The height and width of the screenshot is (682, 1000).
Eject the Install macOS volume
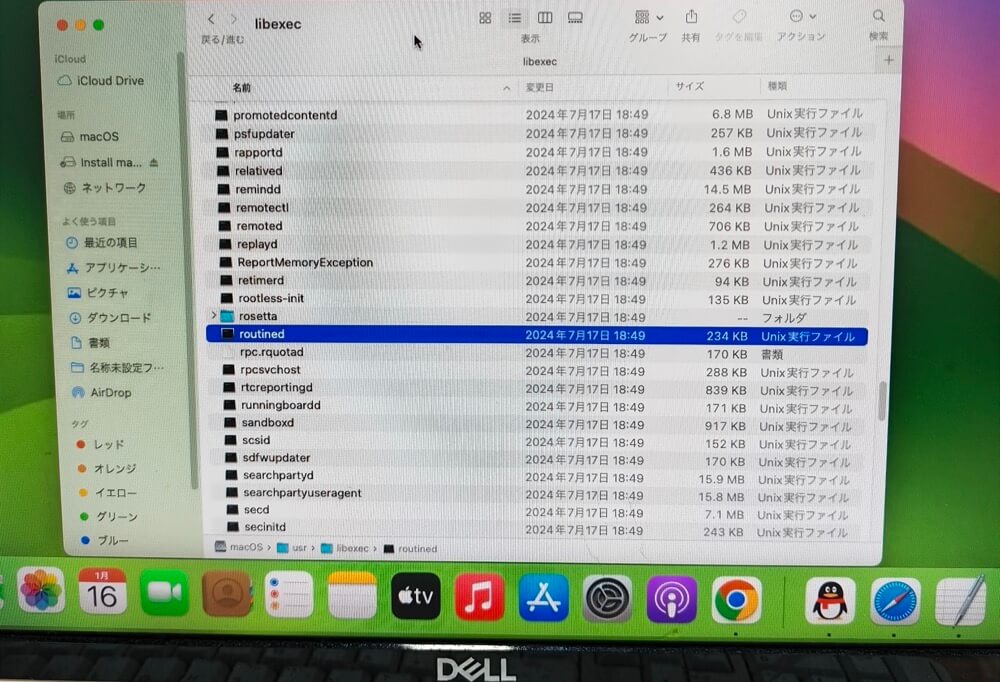(x=154, y=162)
